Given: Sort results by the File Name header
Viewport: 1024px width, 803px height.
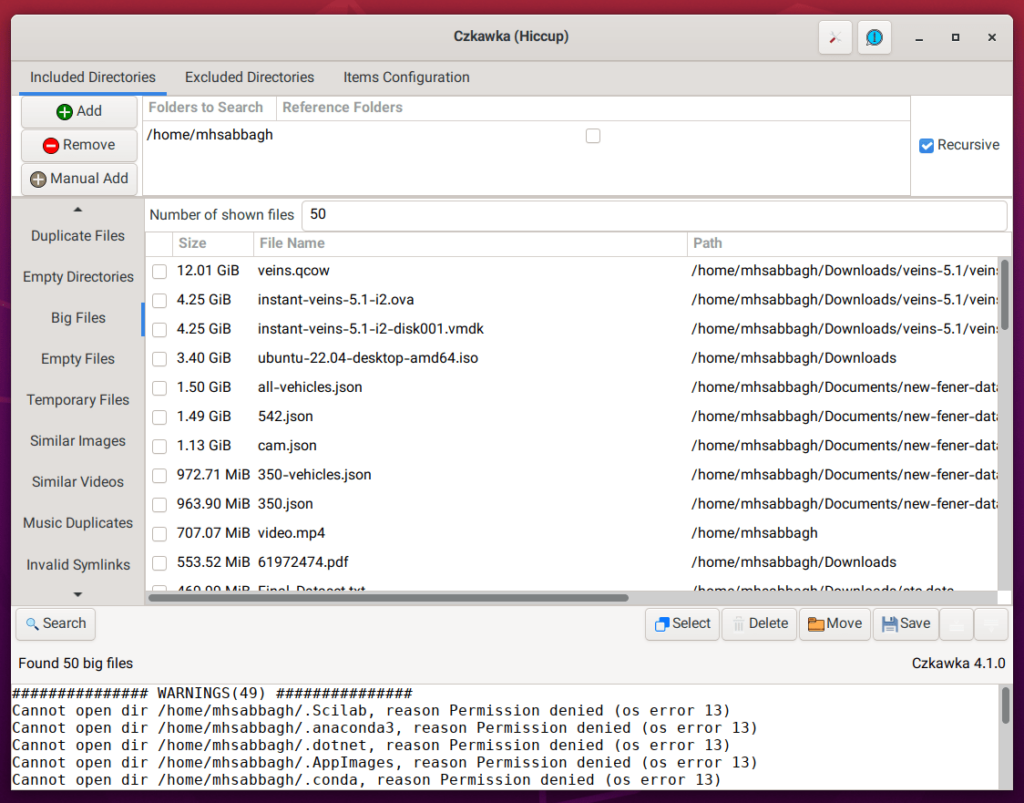Looking at the screenshot, I should (470, 244).
